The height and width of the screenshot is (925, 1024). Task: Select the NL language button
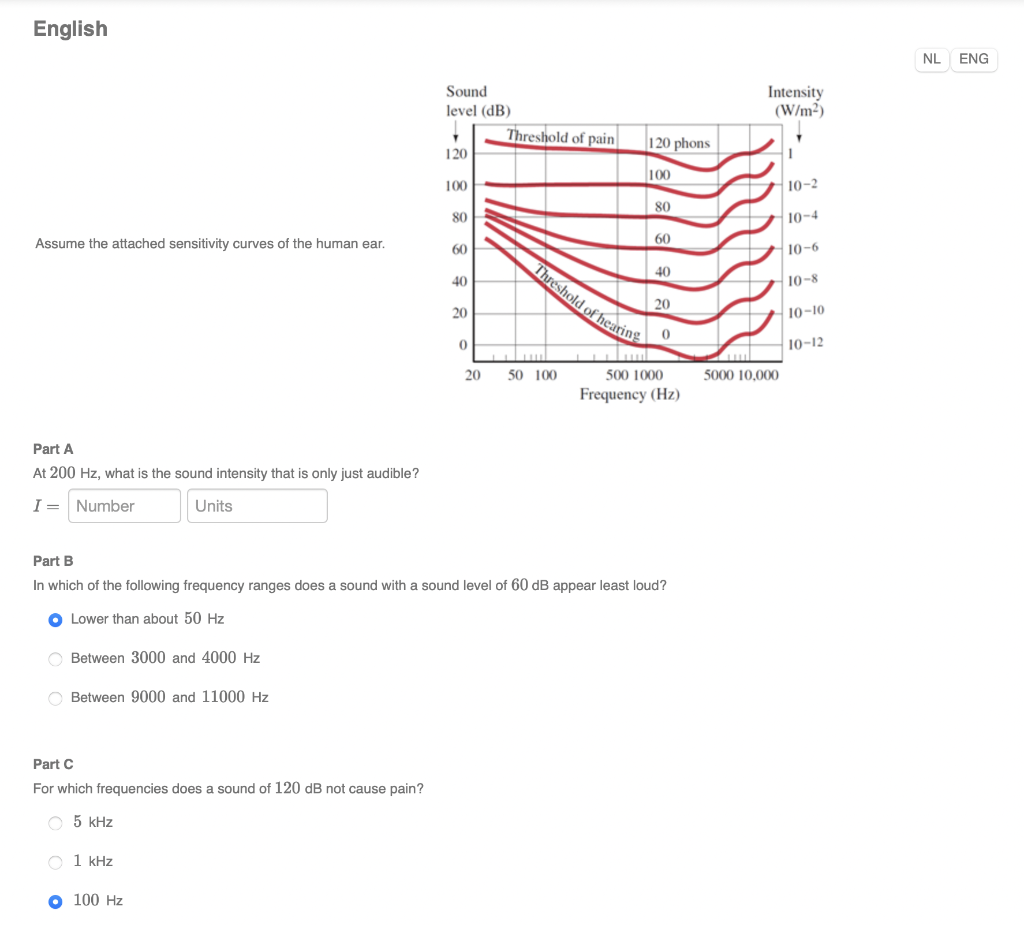(x=931, y=59)
